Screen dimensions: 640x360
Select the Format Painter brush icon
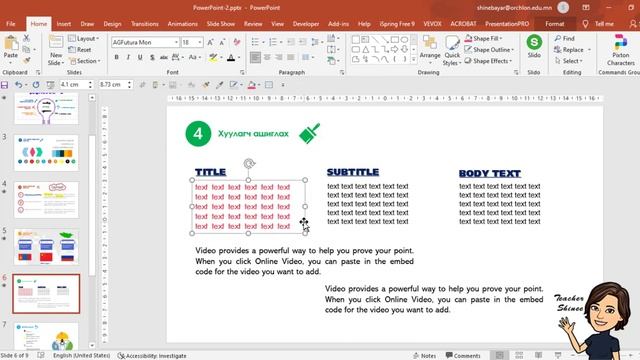pos(26,61)
